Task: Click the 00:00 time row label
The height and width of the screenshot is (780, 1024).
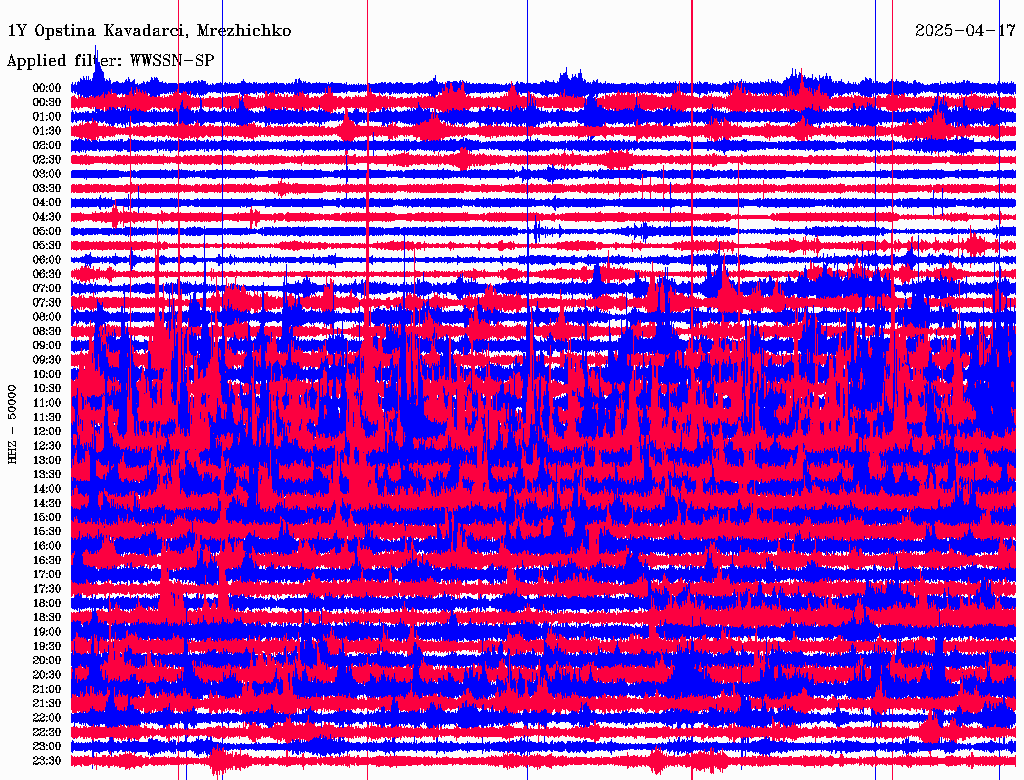Action: coord(46,88)
